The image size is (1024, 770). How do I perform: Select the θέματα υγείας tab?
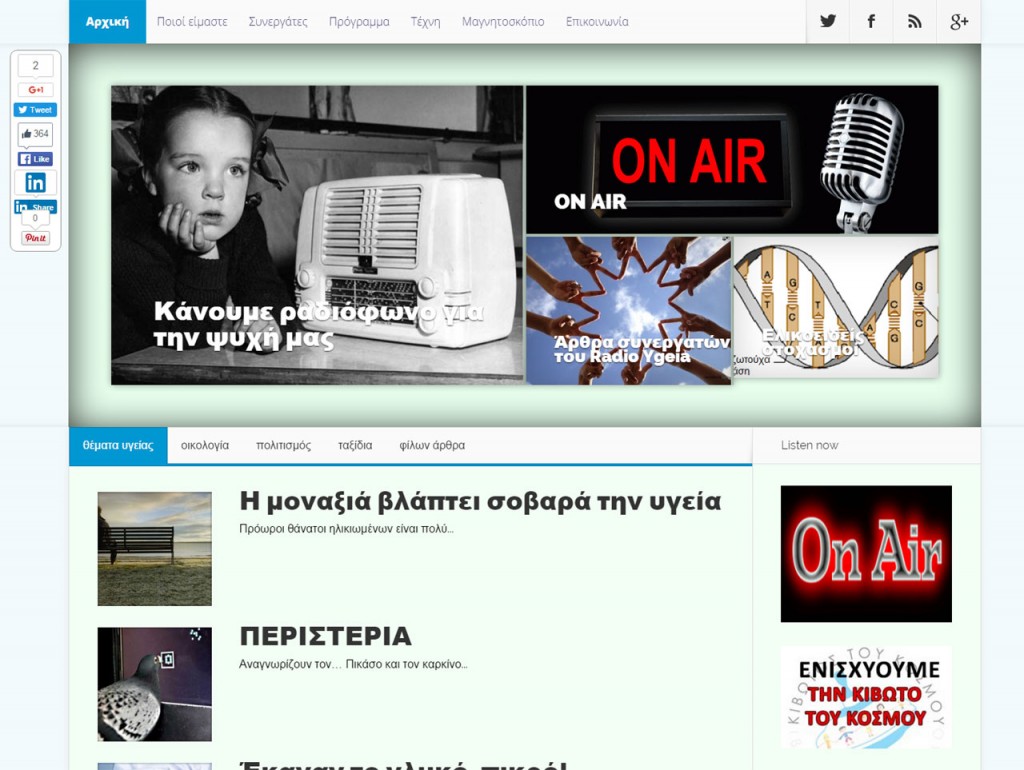point(118,445)
